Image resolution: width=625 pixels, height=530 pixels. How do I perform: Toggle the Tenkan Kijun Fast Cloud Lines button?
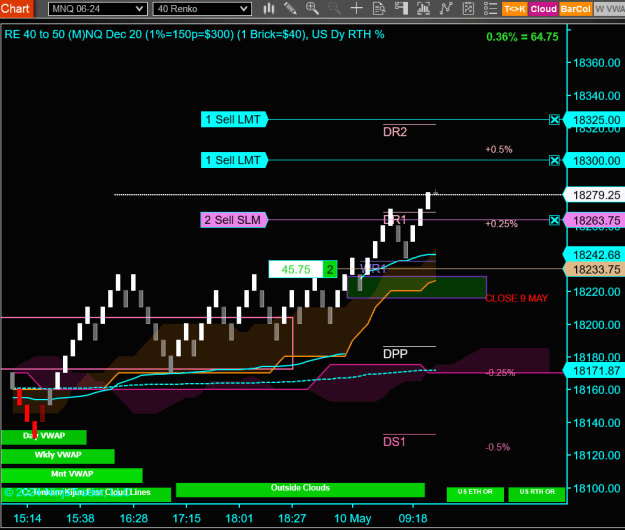[86, 494]
